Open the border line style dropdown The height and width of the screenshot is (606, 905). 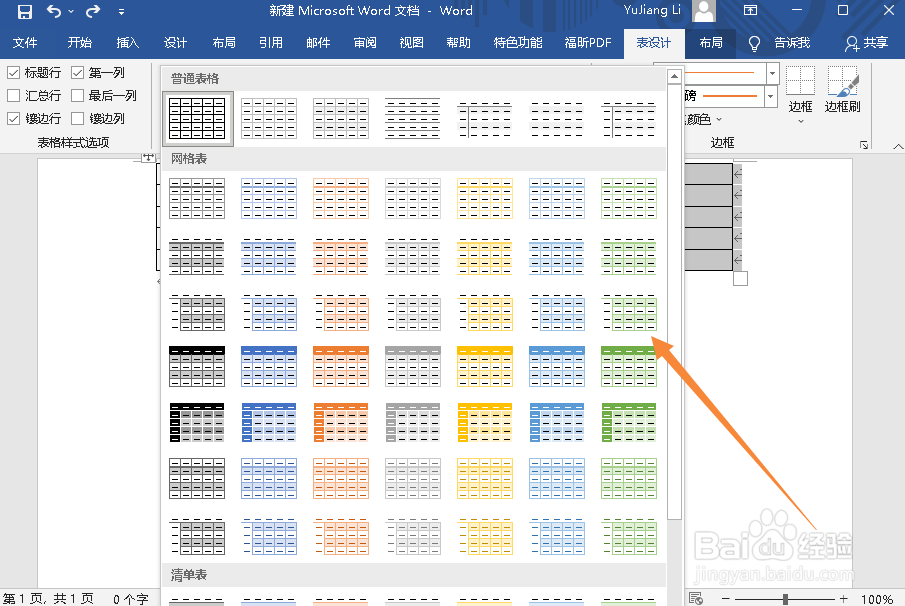[x=773, y=73]
